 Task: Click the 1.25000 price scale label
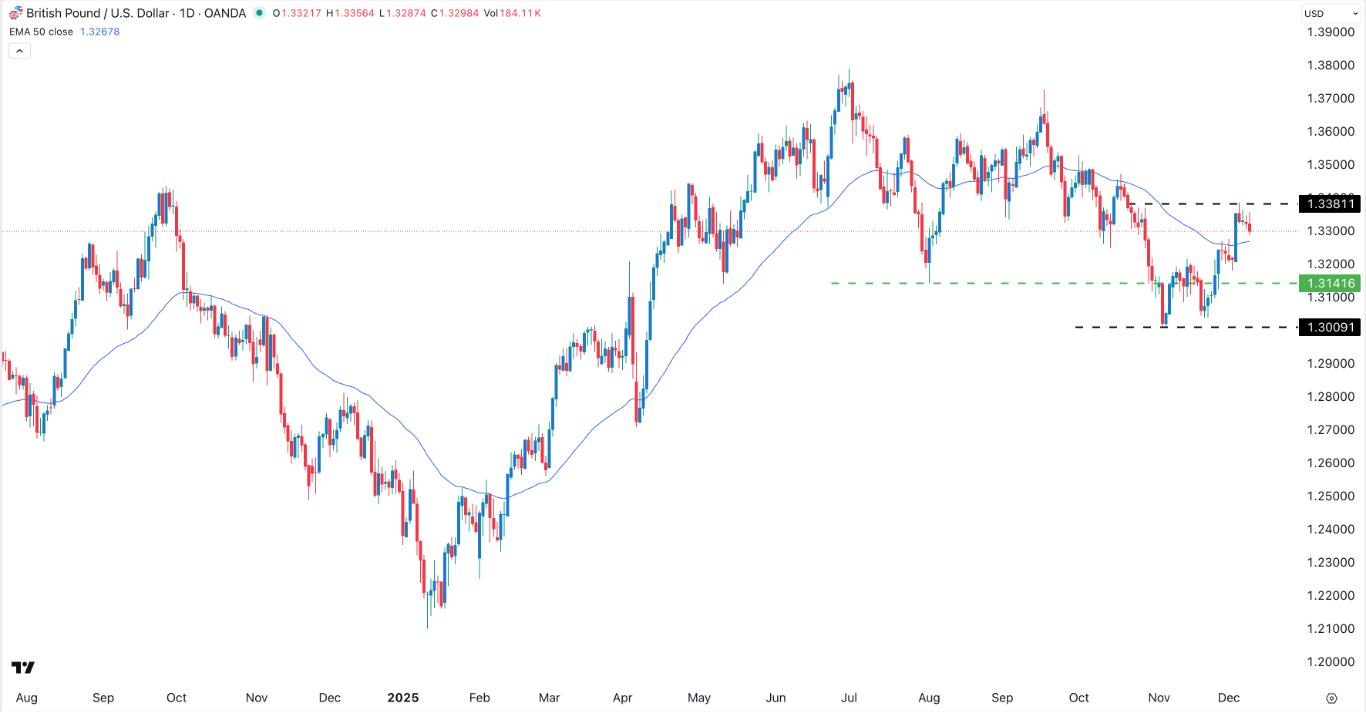click(x=1330, y=496)
